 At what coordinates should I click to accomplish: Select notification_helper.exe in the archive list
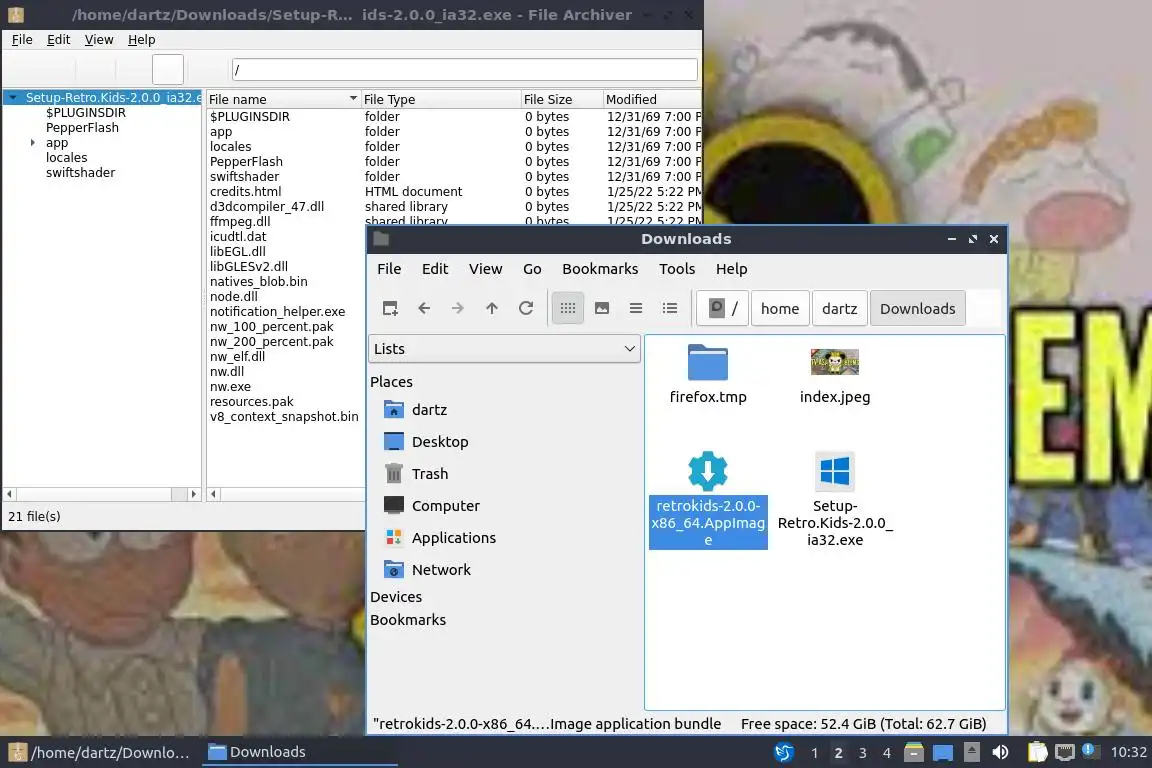277,312
